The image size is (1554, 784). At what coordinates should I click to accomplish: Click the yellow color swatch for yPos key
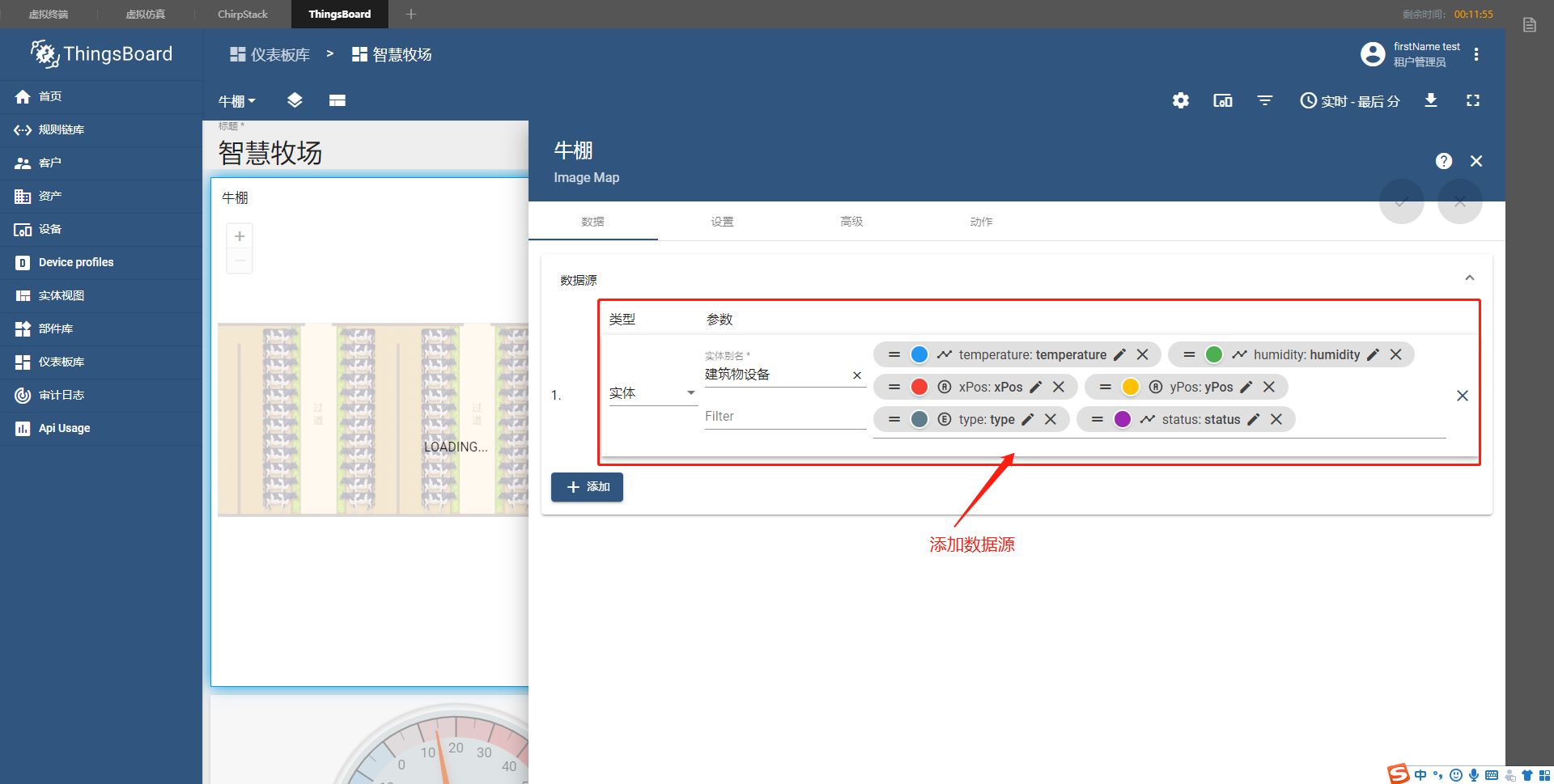click(1130, 387)
